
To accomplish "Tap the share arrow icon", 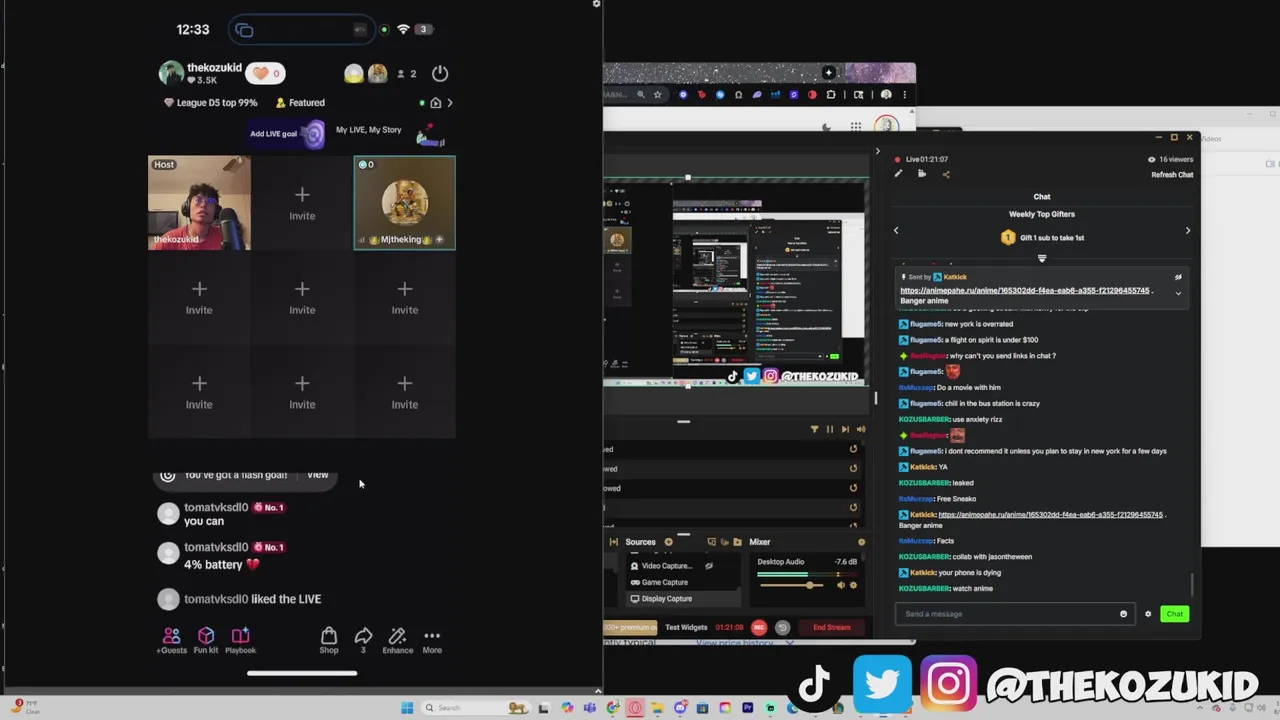I will tap(363, 636).
